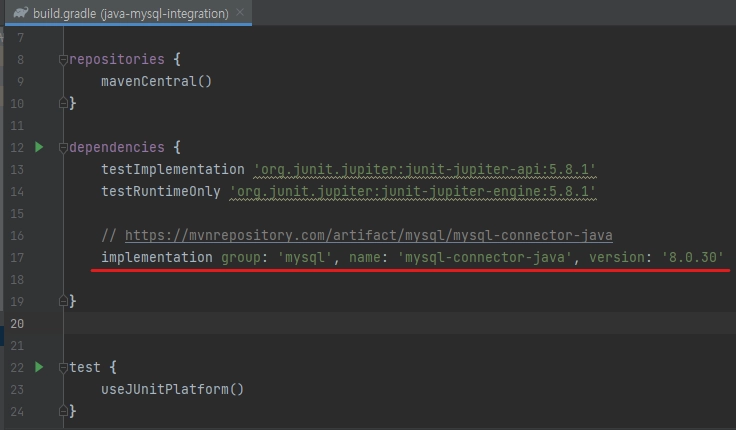Click the fold end marker on line 19
This screenshot has width=736, height=430.
[63, 301]
